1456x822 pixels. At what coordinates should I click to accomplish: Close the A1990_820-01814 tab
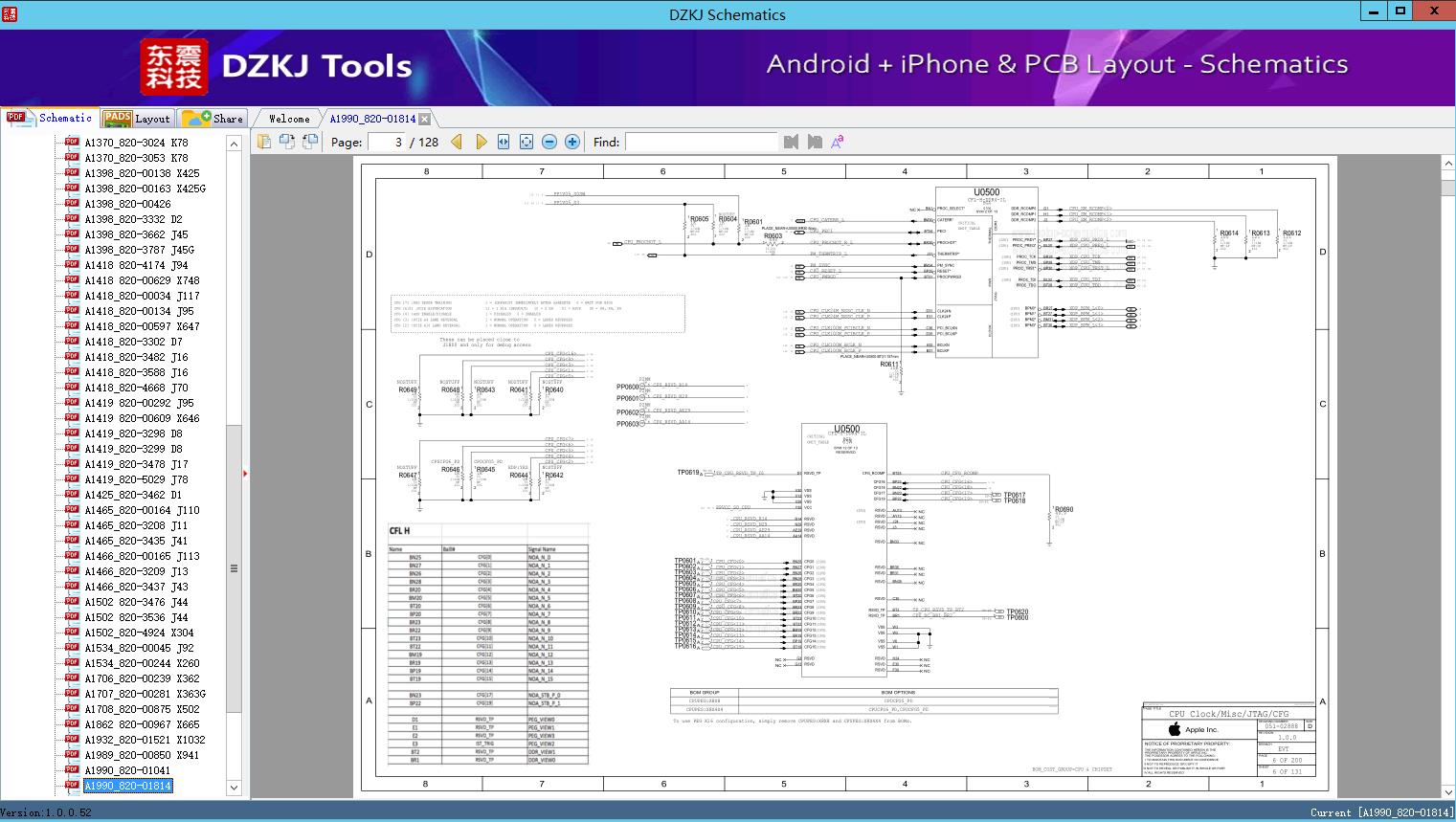424,119
